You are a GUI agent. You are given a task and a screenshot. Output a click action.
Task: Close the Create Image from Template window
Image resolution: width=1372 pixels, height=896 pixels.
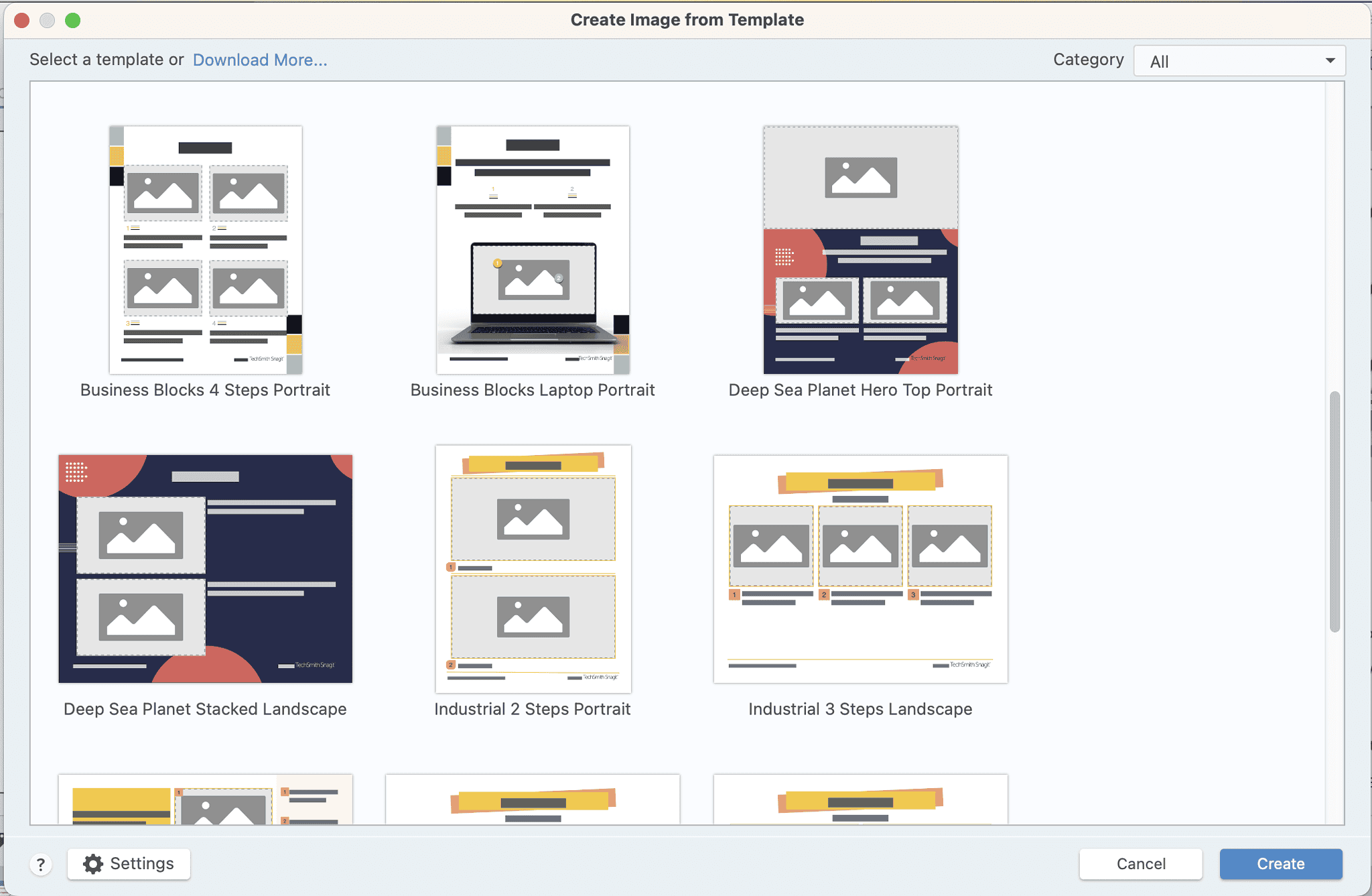coord(22,20)
